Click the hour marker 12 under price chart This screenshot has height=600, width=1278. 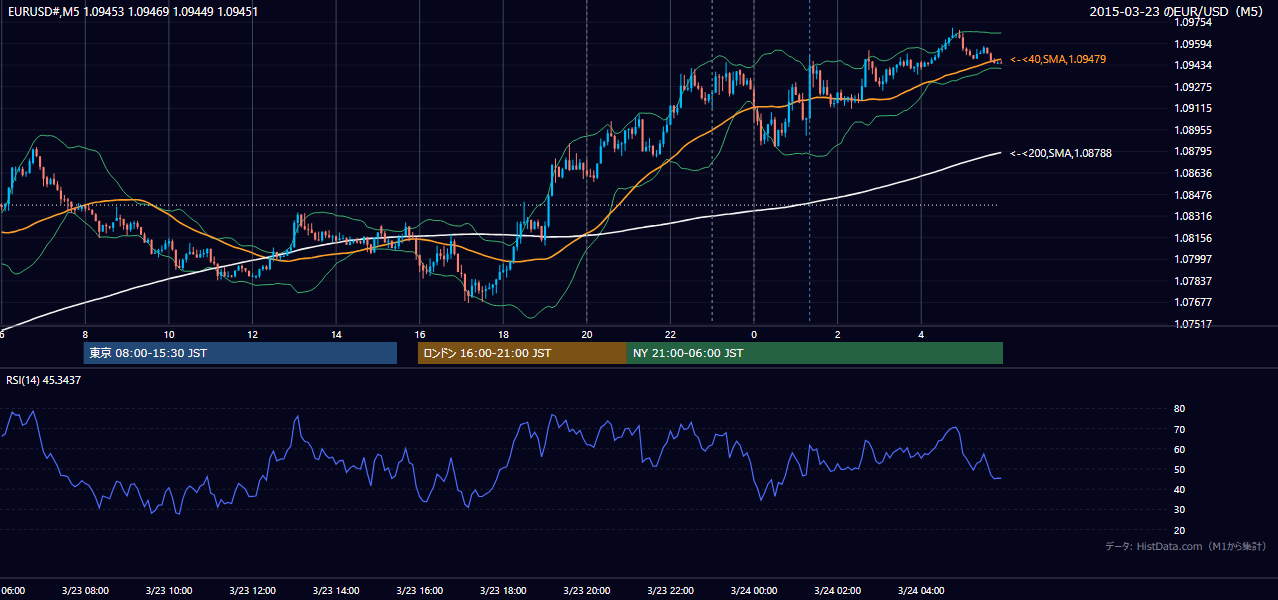(252, 334)
